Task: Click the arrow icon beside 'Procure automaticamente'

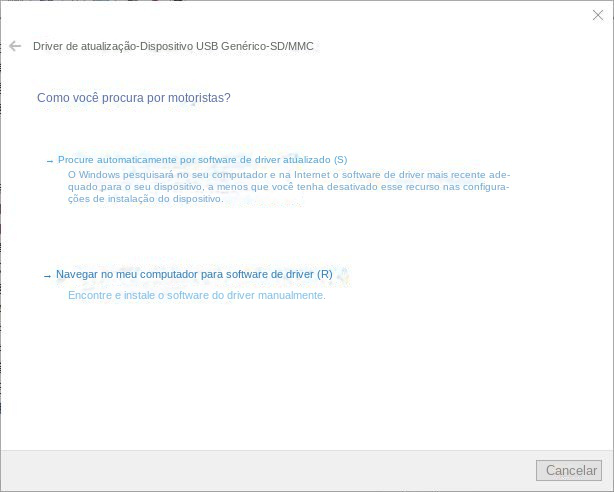Action: pyautogui.click(x=50, y=161)
